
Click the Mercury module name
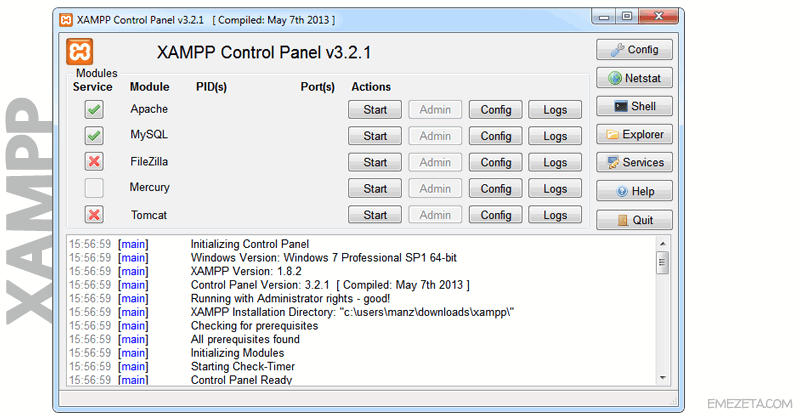(149, 187)
